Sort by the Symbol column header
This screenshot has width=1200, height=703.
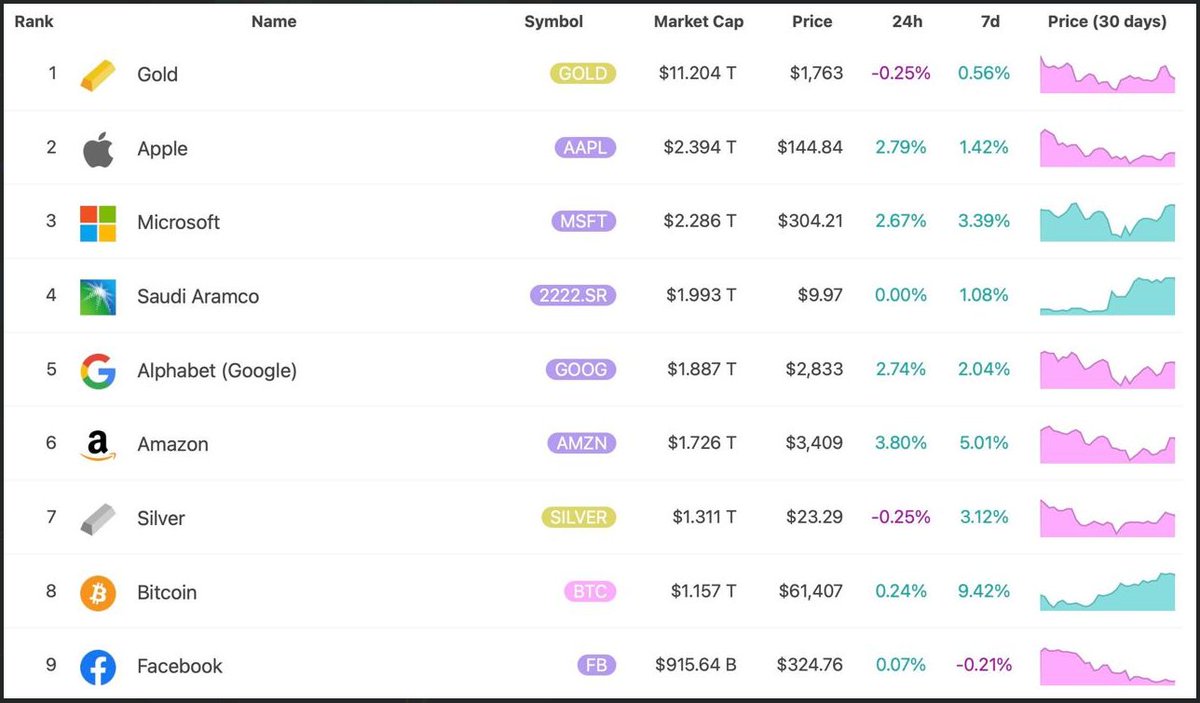[x=553, y=21]
